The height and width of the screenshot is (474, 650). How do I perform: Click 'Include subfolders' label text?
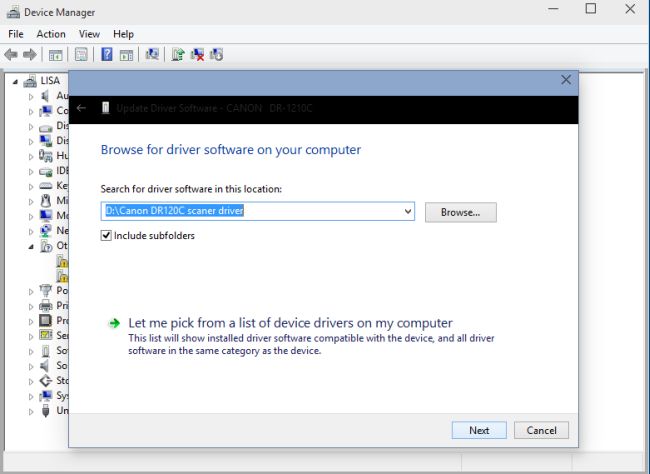pos(154,236)
